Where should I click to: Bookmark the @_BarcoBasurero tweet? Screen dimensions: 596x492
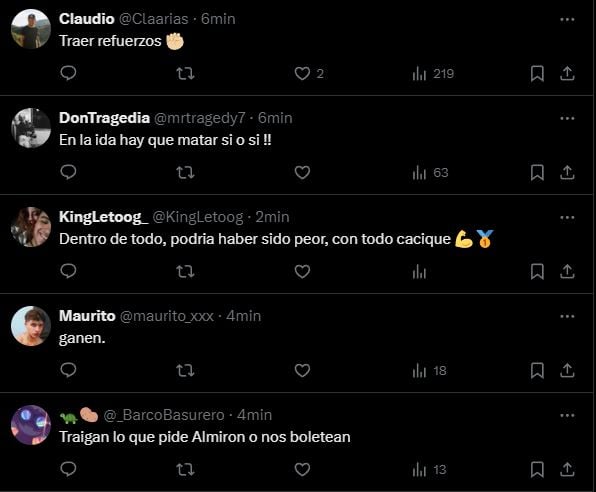pos(537,469)
